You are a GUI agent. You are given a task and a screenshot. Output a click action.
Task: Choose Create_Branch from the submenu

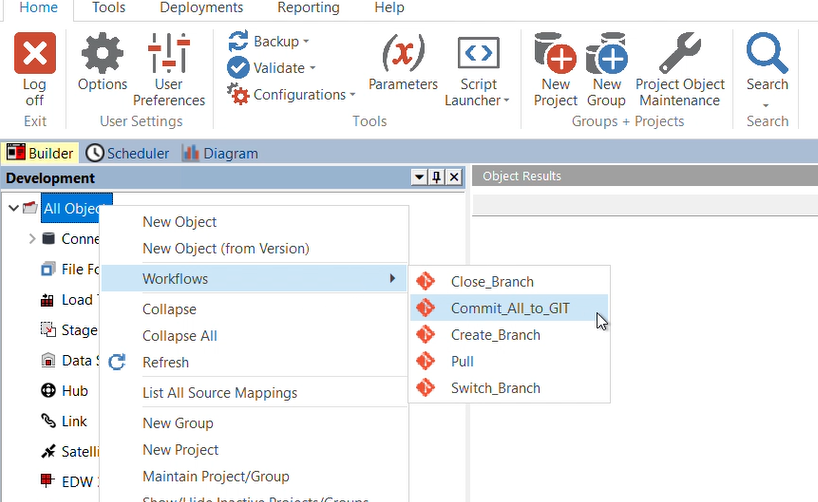[x=495, y=335]
